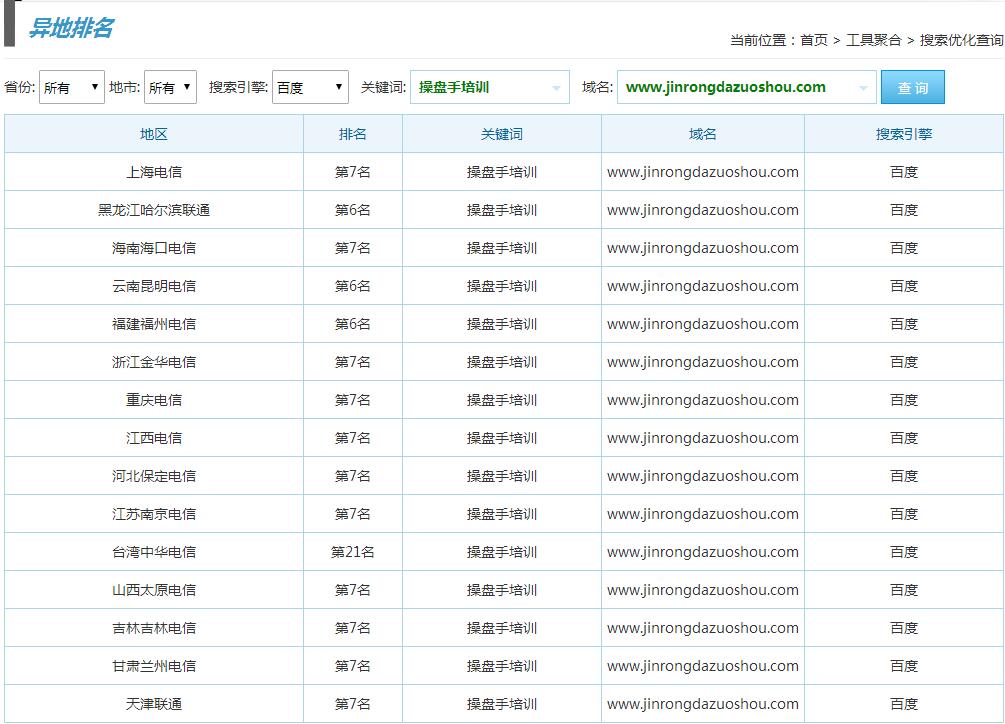
Task: Click the 操盘手培训 keyword in 河北保定电信 row
Action: click(x=502, y=476)
